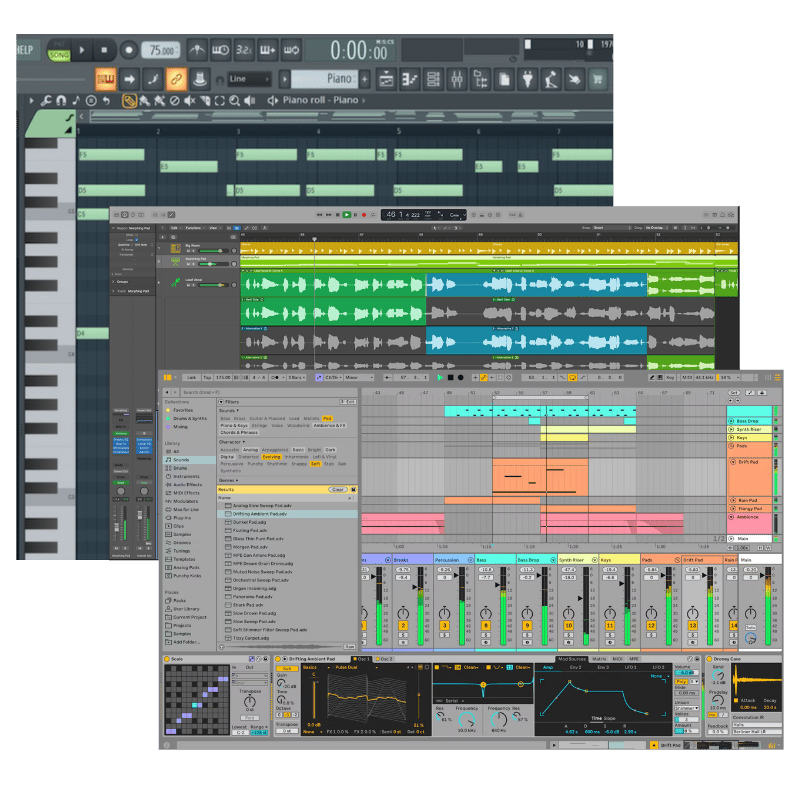Viewport: 800px width, 800px height.
Task: Click the plus button next to Piano pattern
Action: point(365,79)
